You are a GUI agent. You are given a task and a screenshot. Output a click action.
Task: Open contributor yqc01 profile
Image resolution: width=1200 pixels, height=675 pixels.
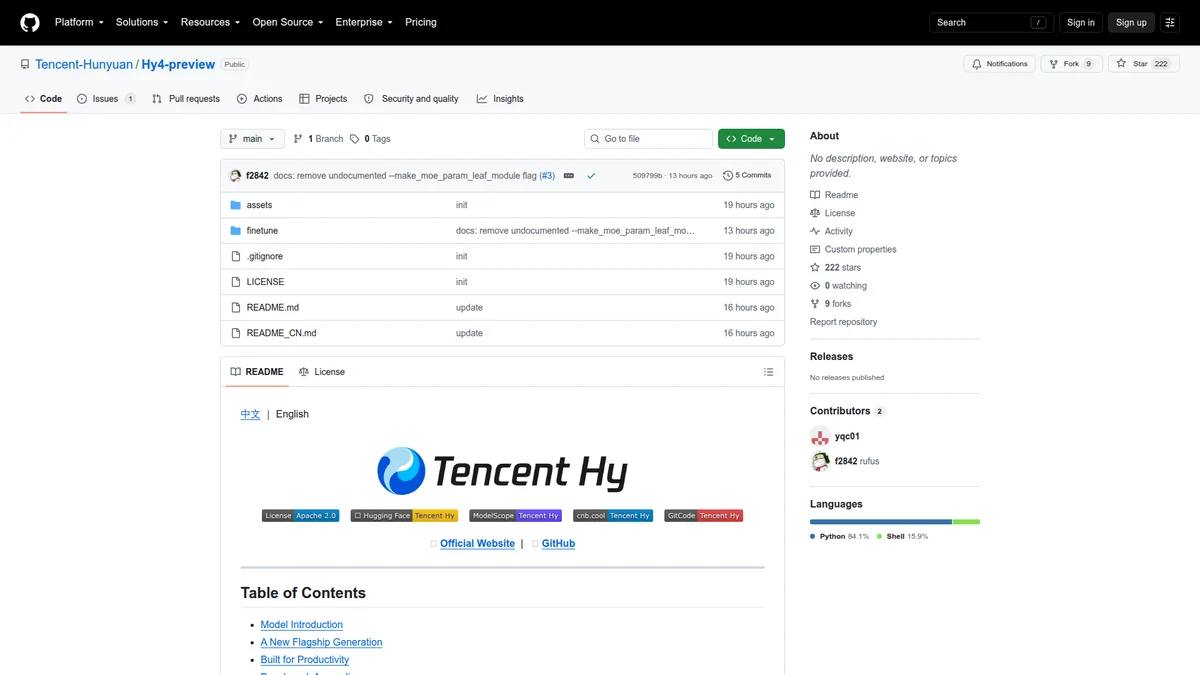click(x=846, y=436)
